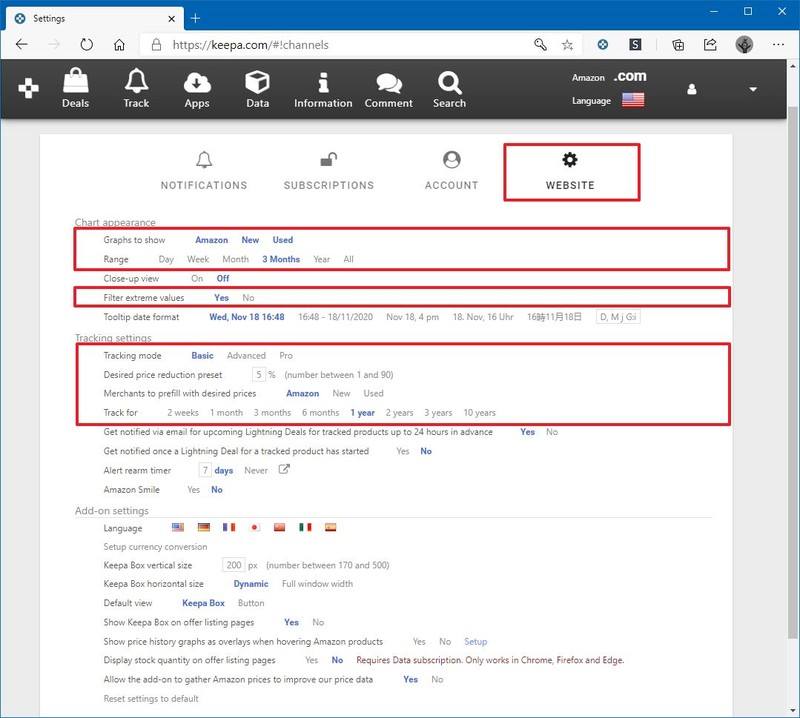Click the password key icon in address bar
The image size is (800, 718).
click(540, 44)
